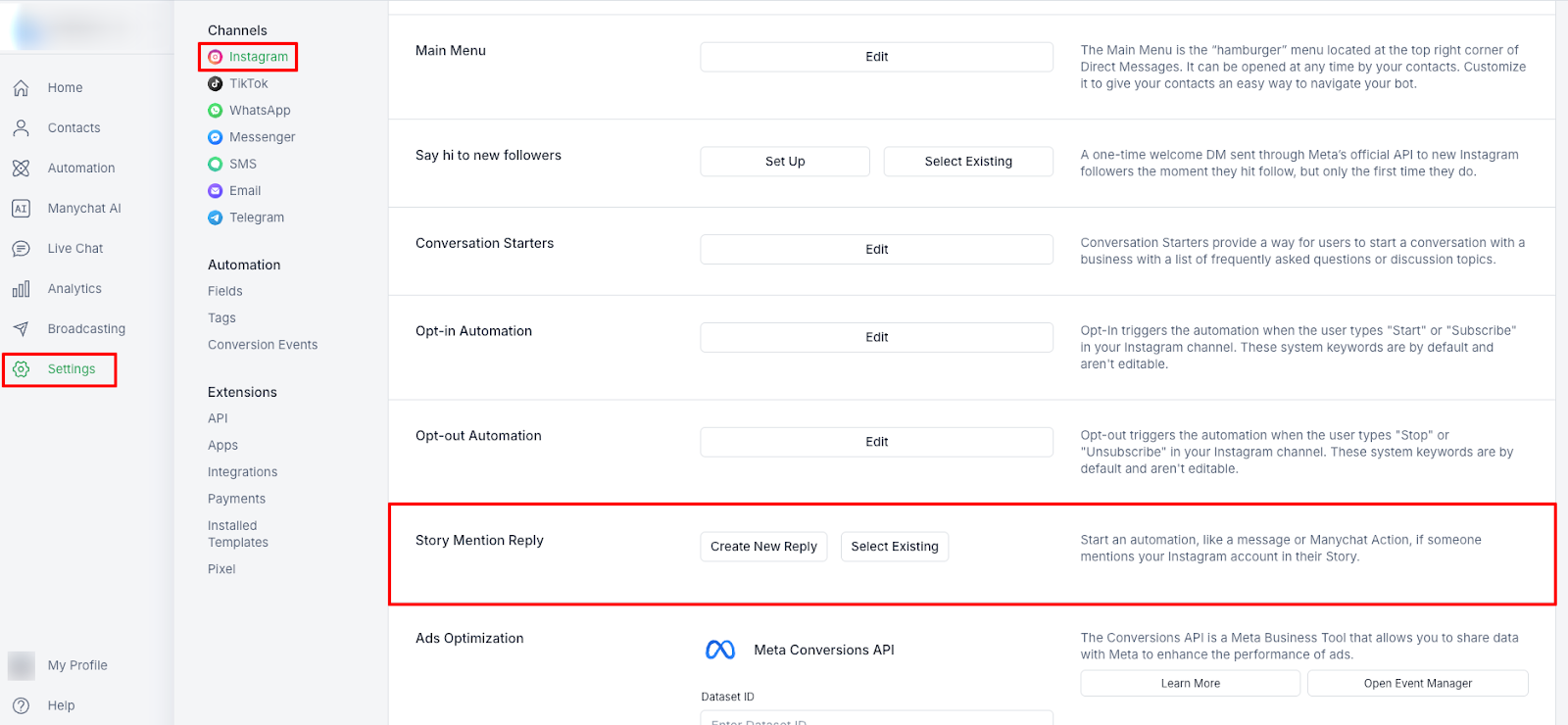Choose Select Existing for Story Mention Reply

894,547
